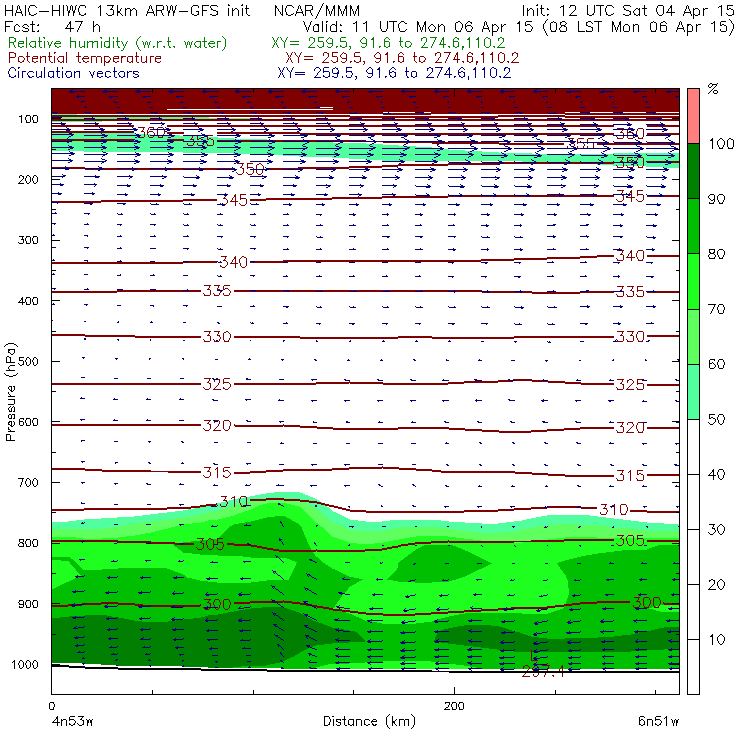The image size is (740, 740).
Task: Select the pink colorbar segment above 100%
Action: (693, 116)
